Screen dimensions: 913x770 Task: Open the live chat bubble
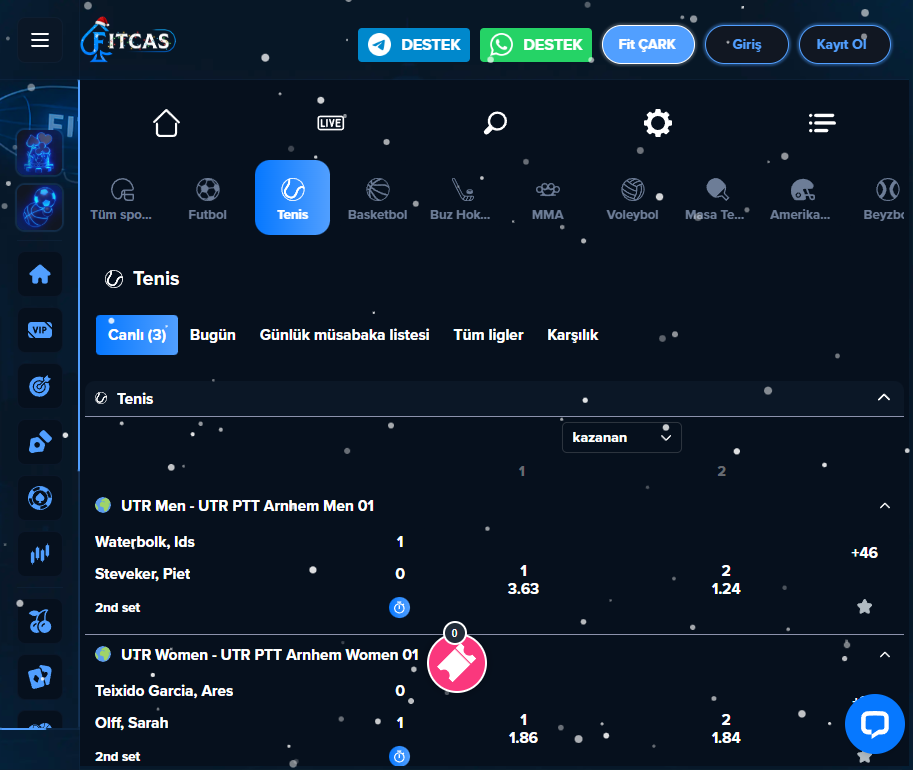point(874,724)
